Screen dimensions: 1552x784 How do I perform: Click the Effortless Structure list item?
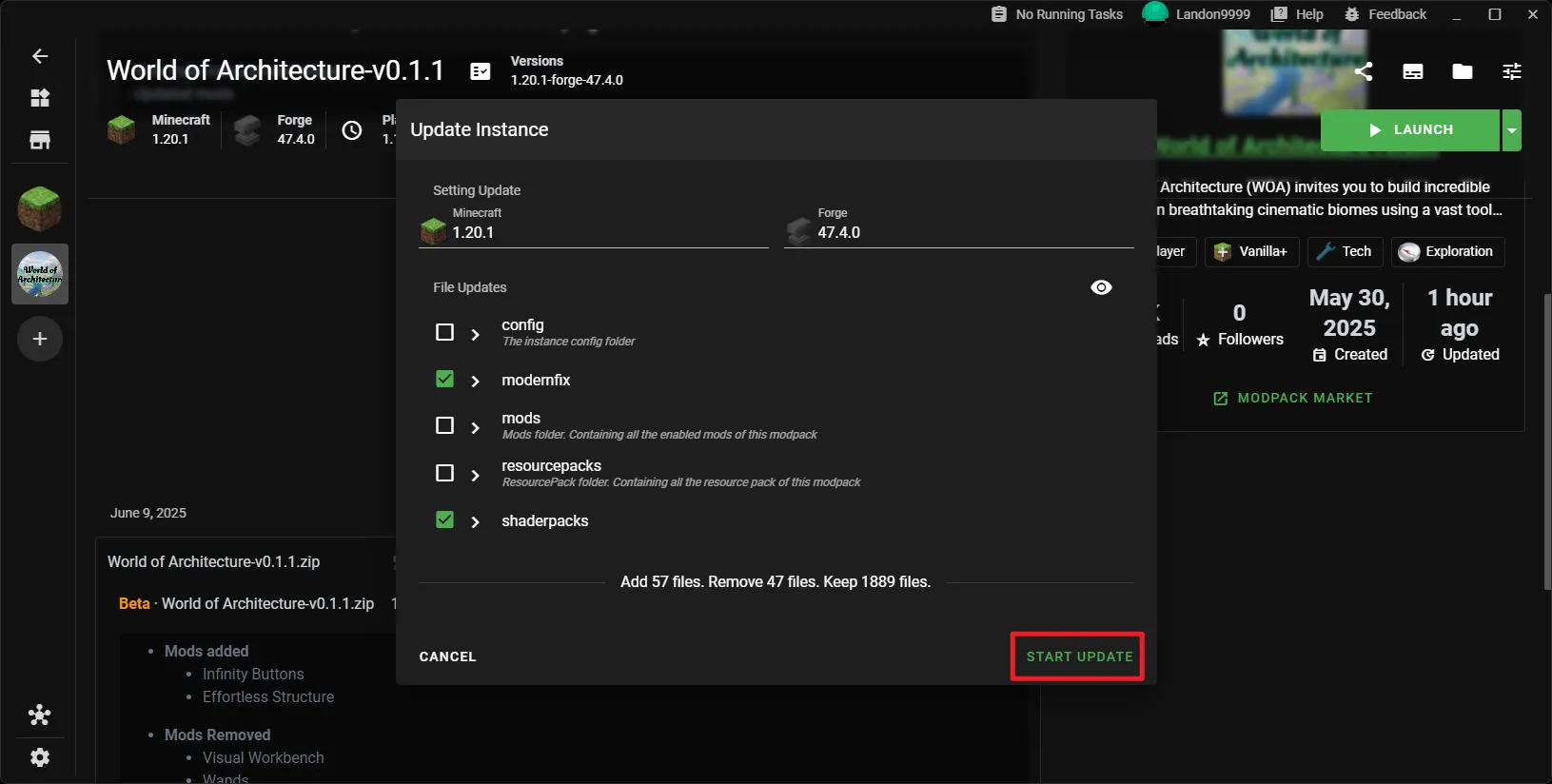(268, 696)
